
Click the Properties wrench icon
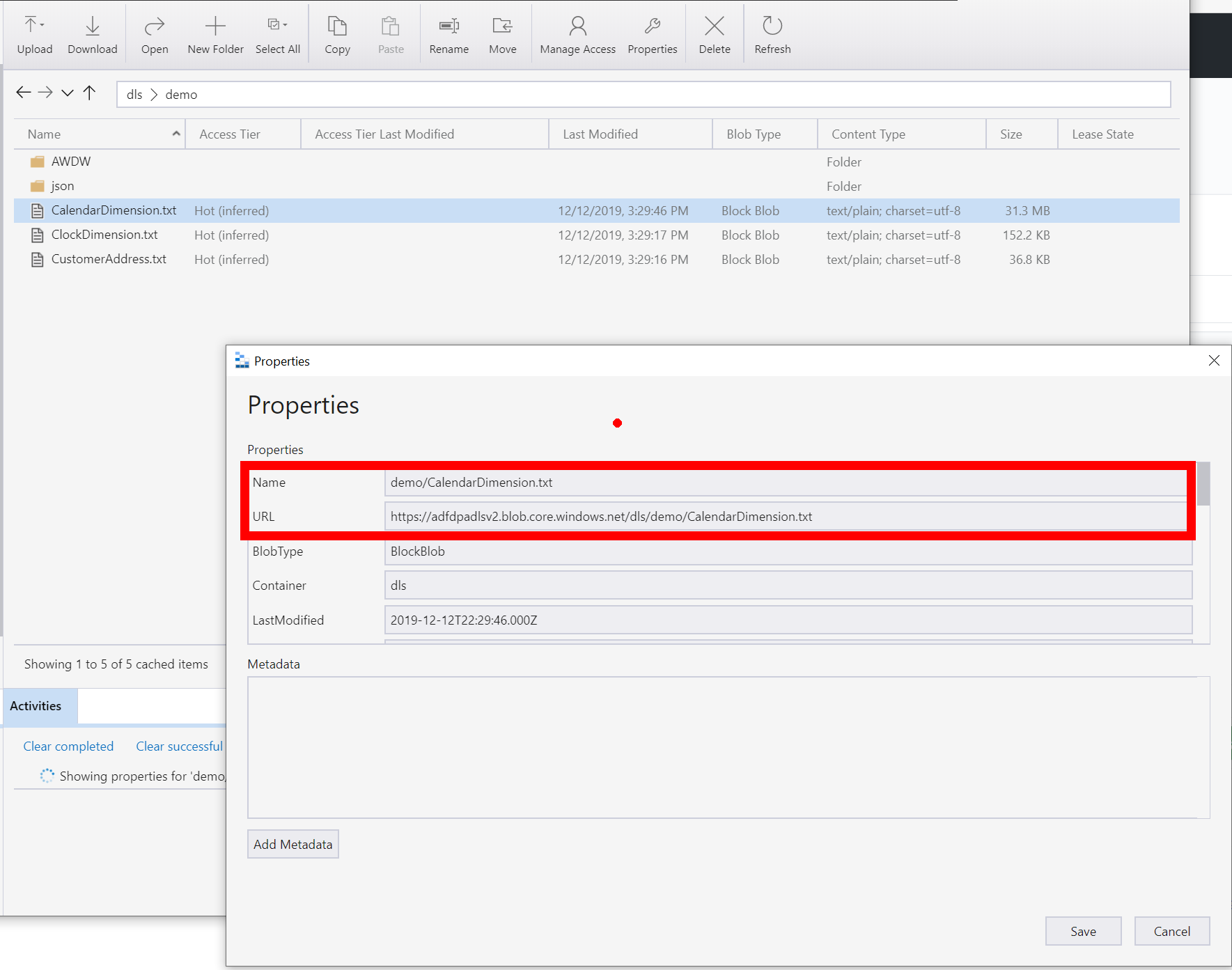pos(652,24)
